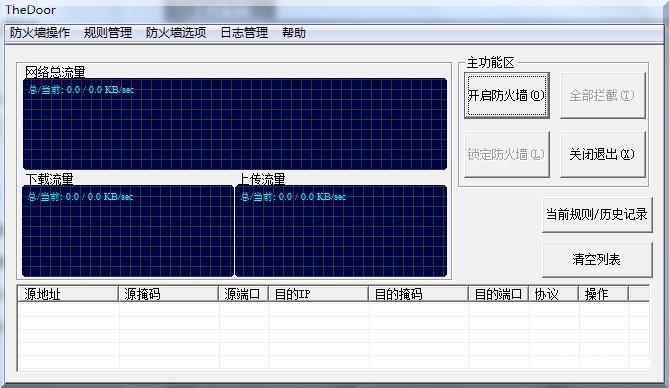Click the 锁定防火墙 button
This screenshot has width=669, height=388.
(506, 154)
